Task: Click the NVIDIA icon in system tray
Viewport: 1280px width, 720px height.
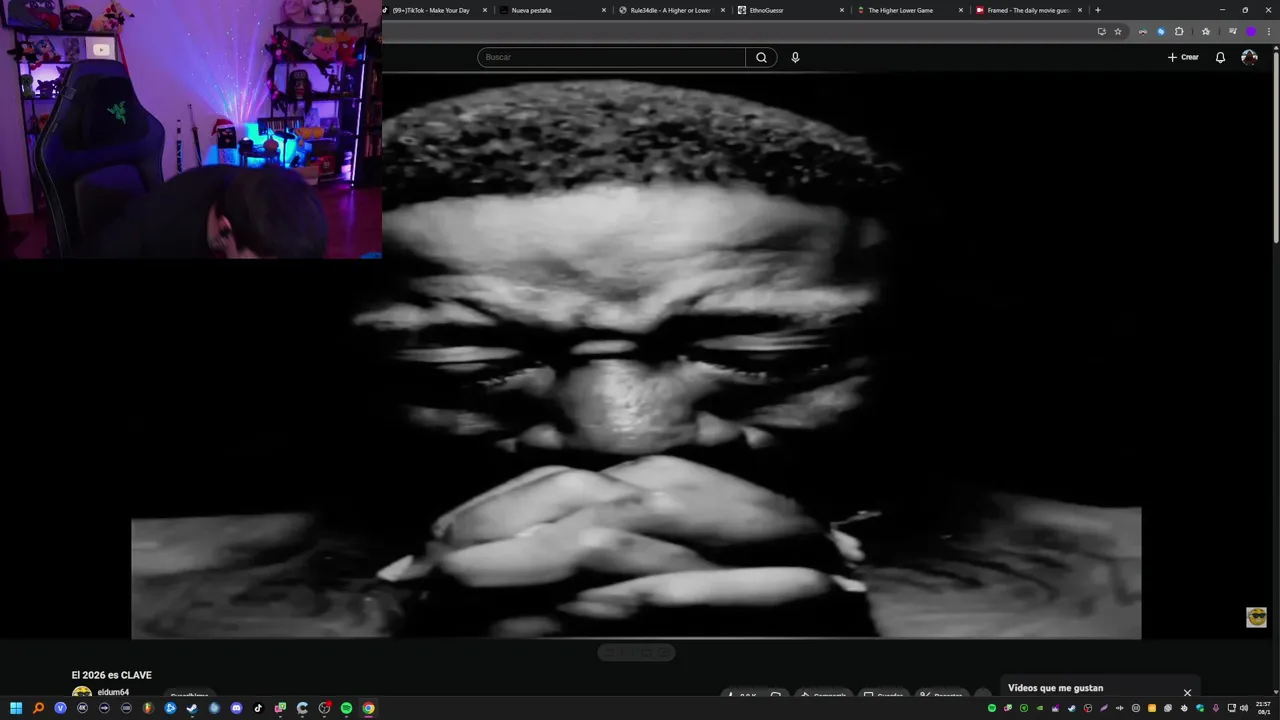Action: 1040,708
